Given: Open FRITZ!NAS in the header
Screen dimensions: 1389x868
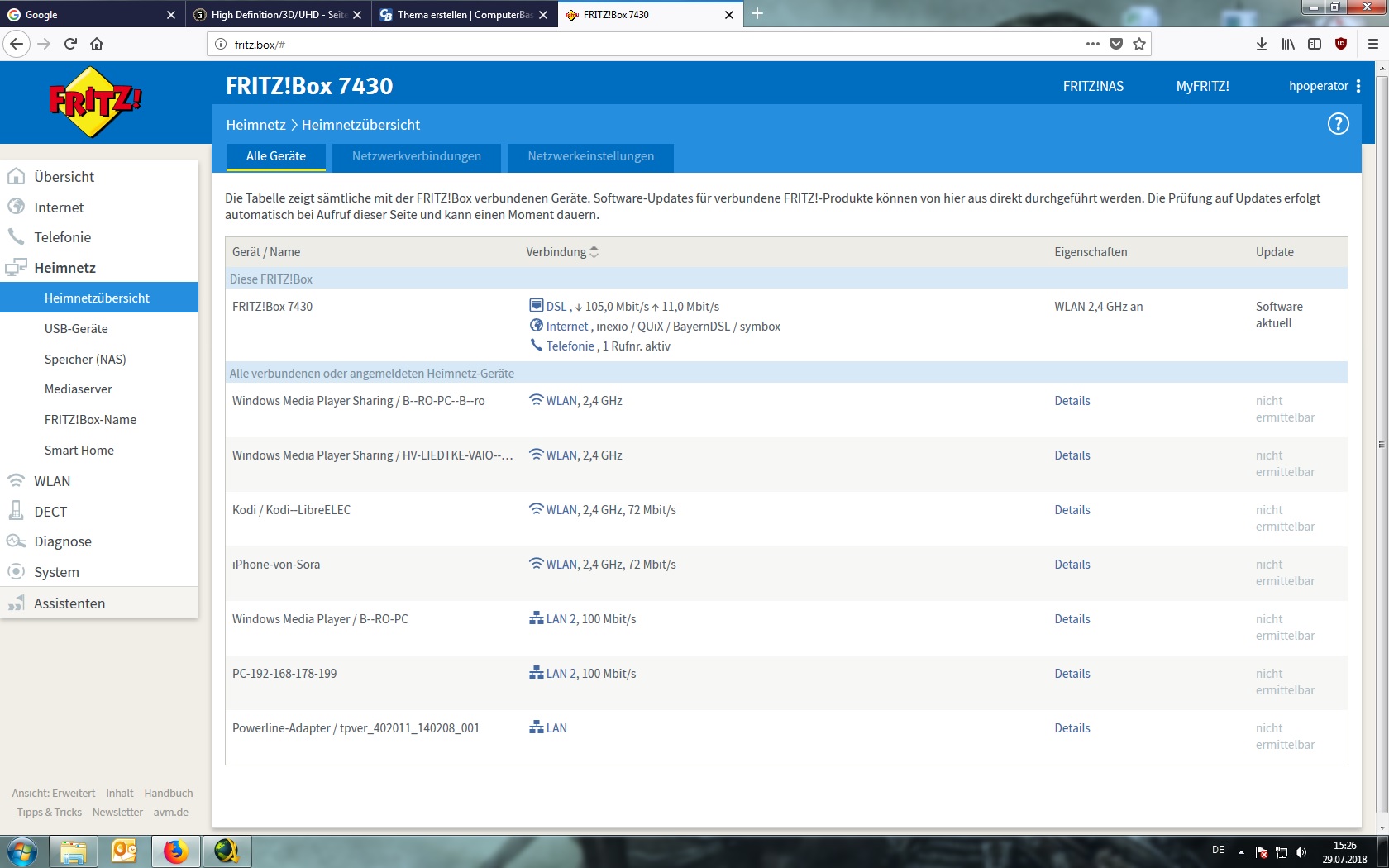Looking at the screenshot, I should [1093, 86].
